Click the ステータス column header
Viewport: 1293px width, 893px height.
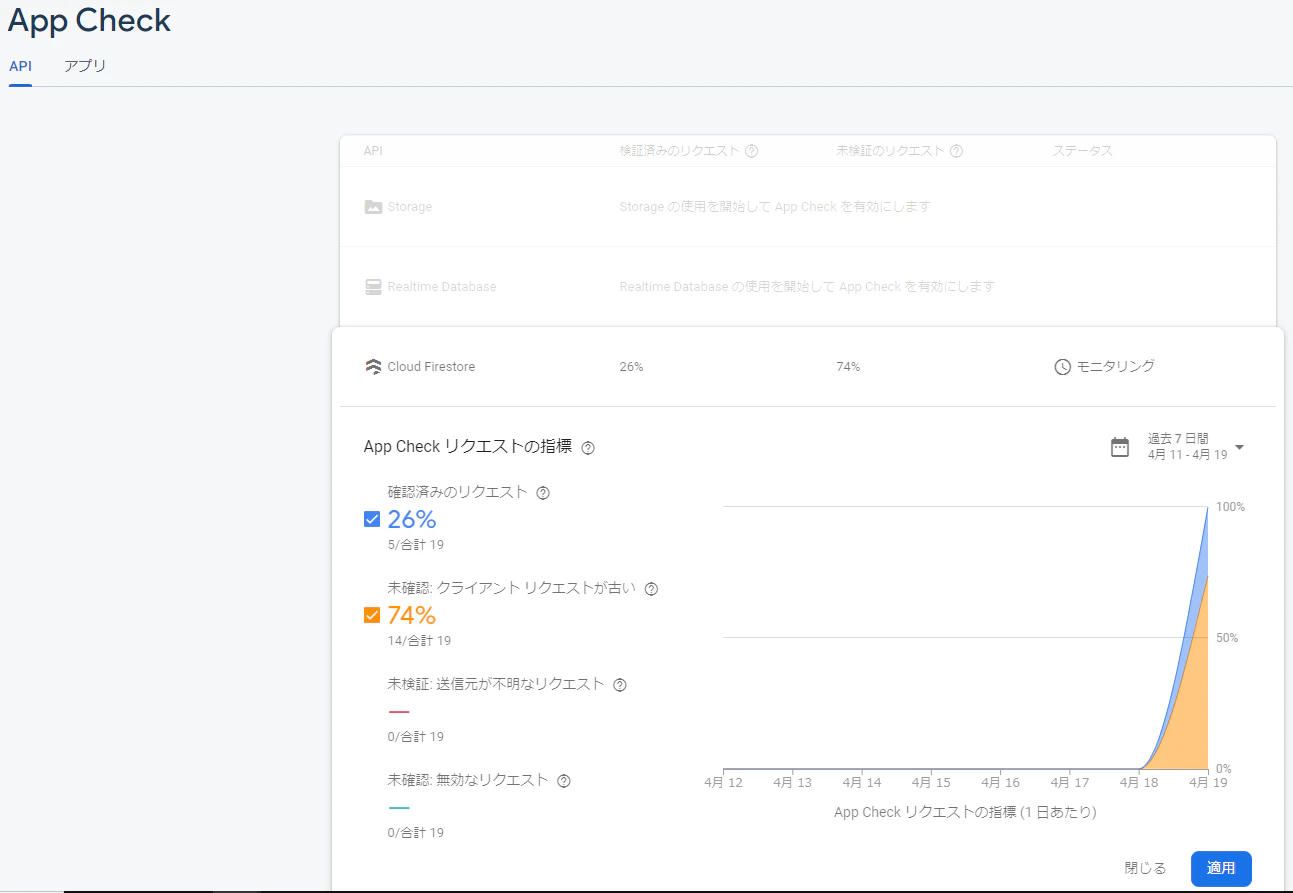tap(1082, 151)
